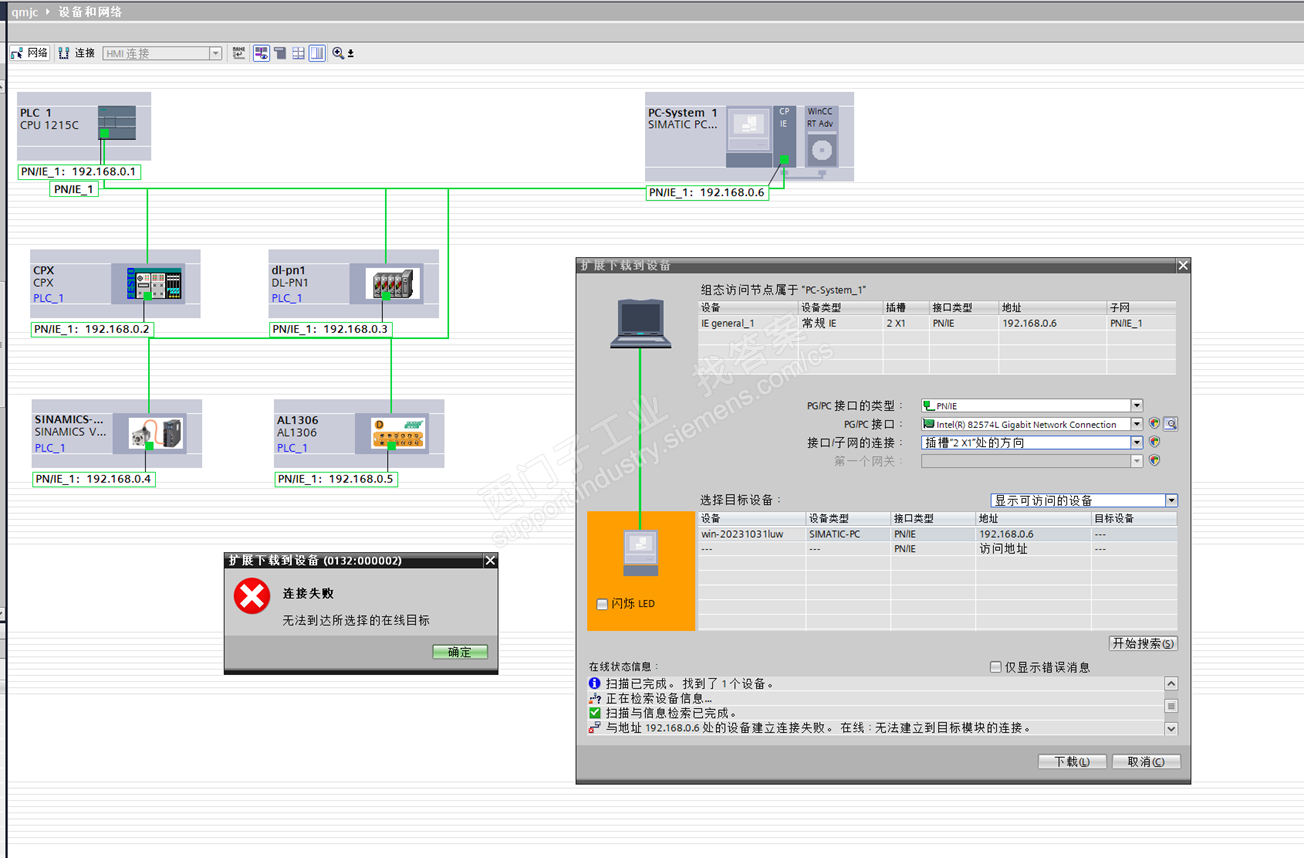Click the 网络 (Network) toolbar button

pos(30,53)
